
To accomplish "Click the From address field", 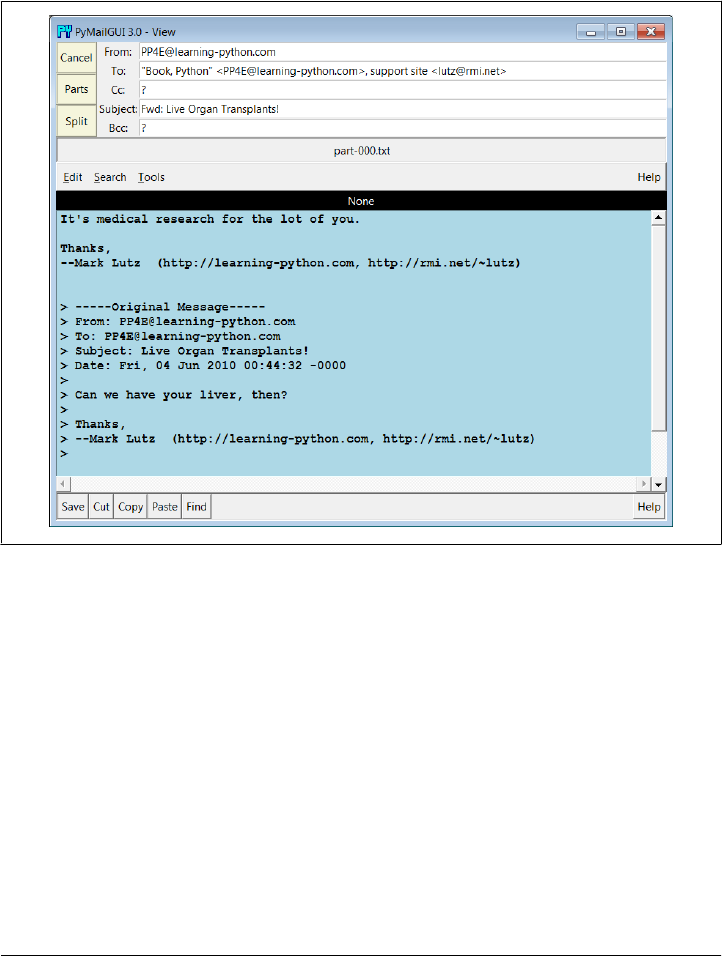I will 402,52.
